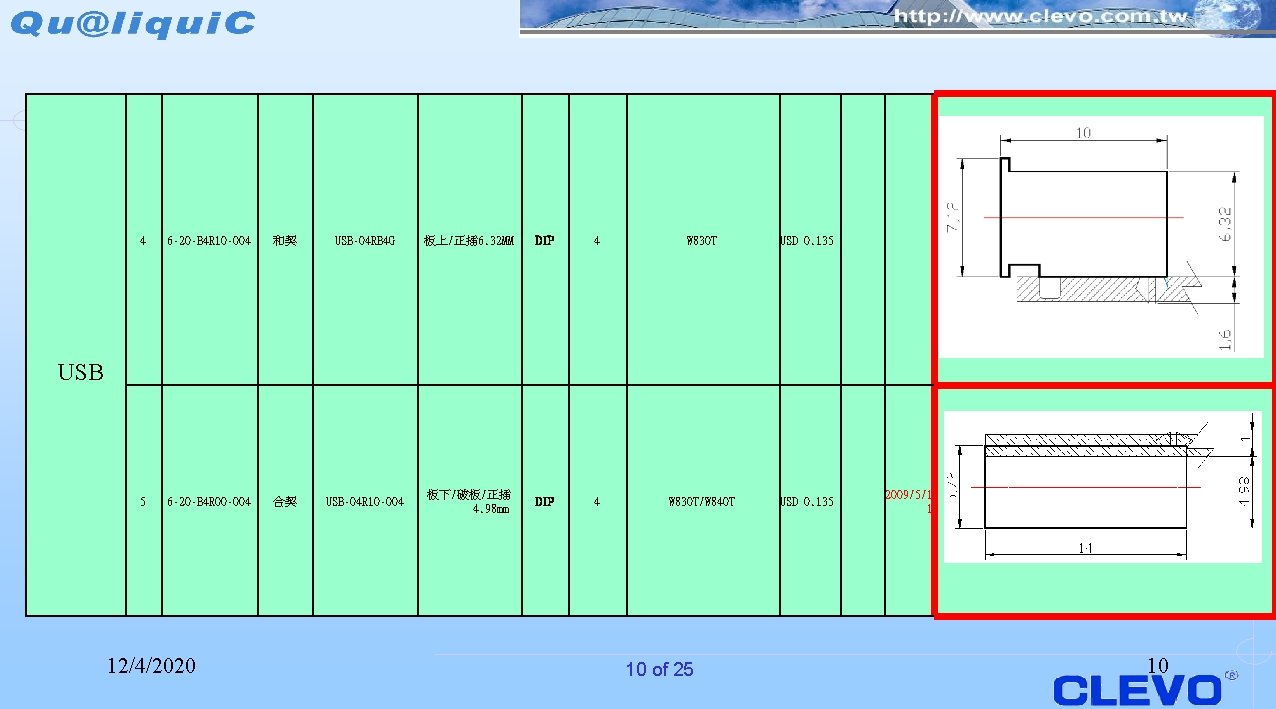The height and width of the screenshot is (709, 1276).
Task: Click the W830T project cell
Action: click(x=702, y=240)
